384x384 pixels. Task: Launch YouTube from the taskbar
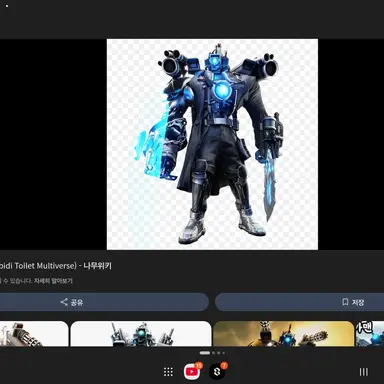tap(192, 372)
